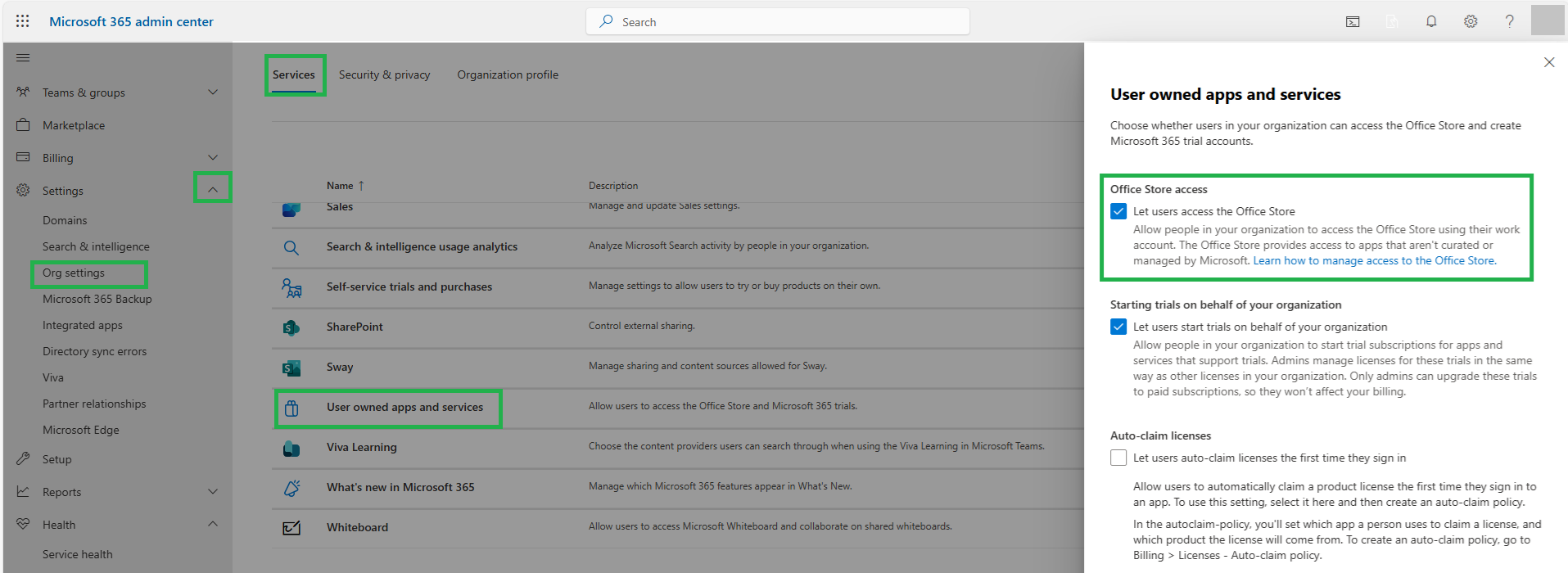
Task: Open Org settings in the sidebar
Action: tap(74, 273)
